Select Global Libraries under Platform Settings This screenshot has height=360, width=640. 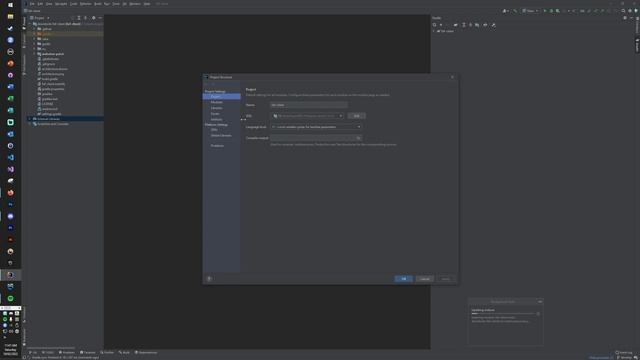[221, 135]
